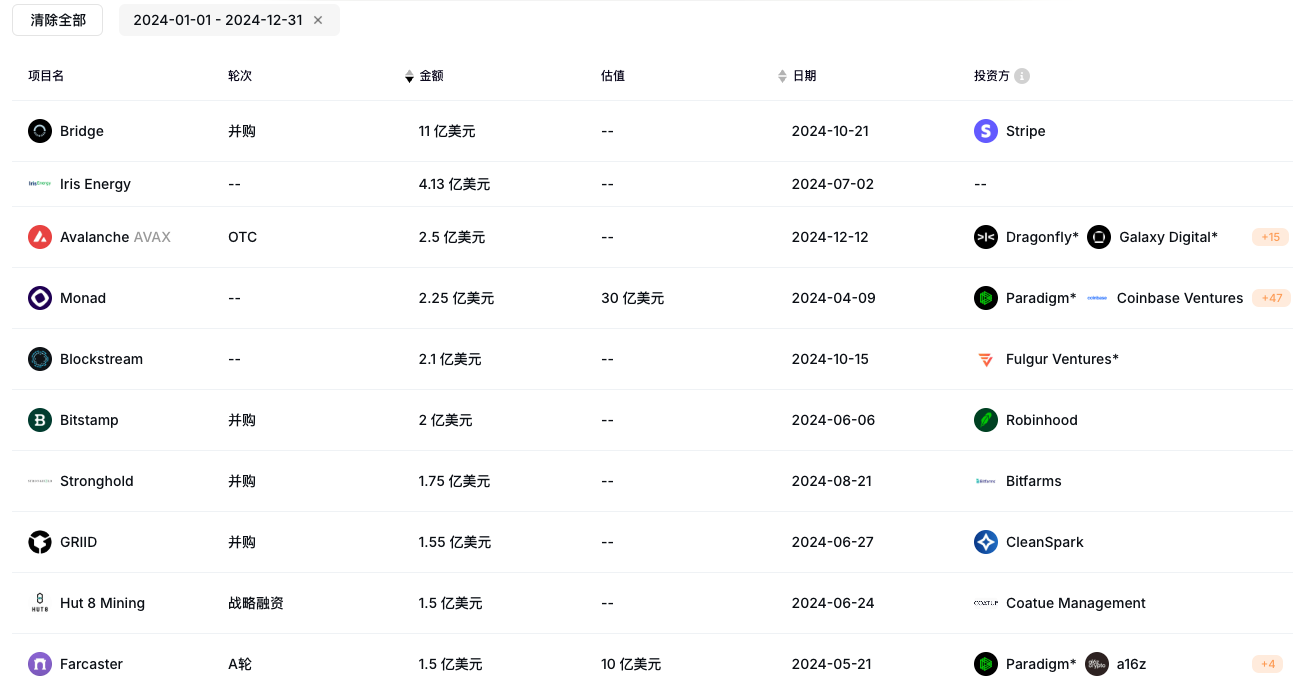Viewport: 1293px width, 687px height.
Task: Click the Robinhood investor name
Action: 1042,420
